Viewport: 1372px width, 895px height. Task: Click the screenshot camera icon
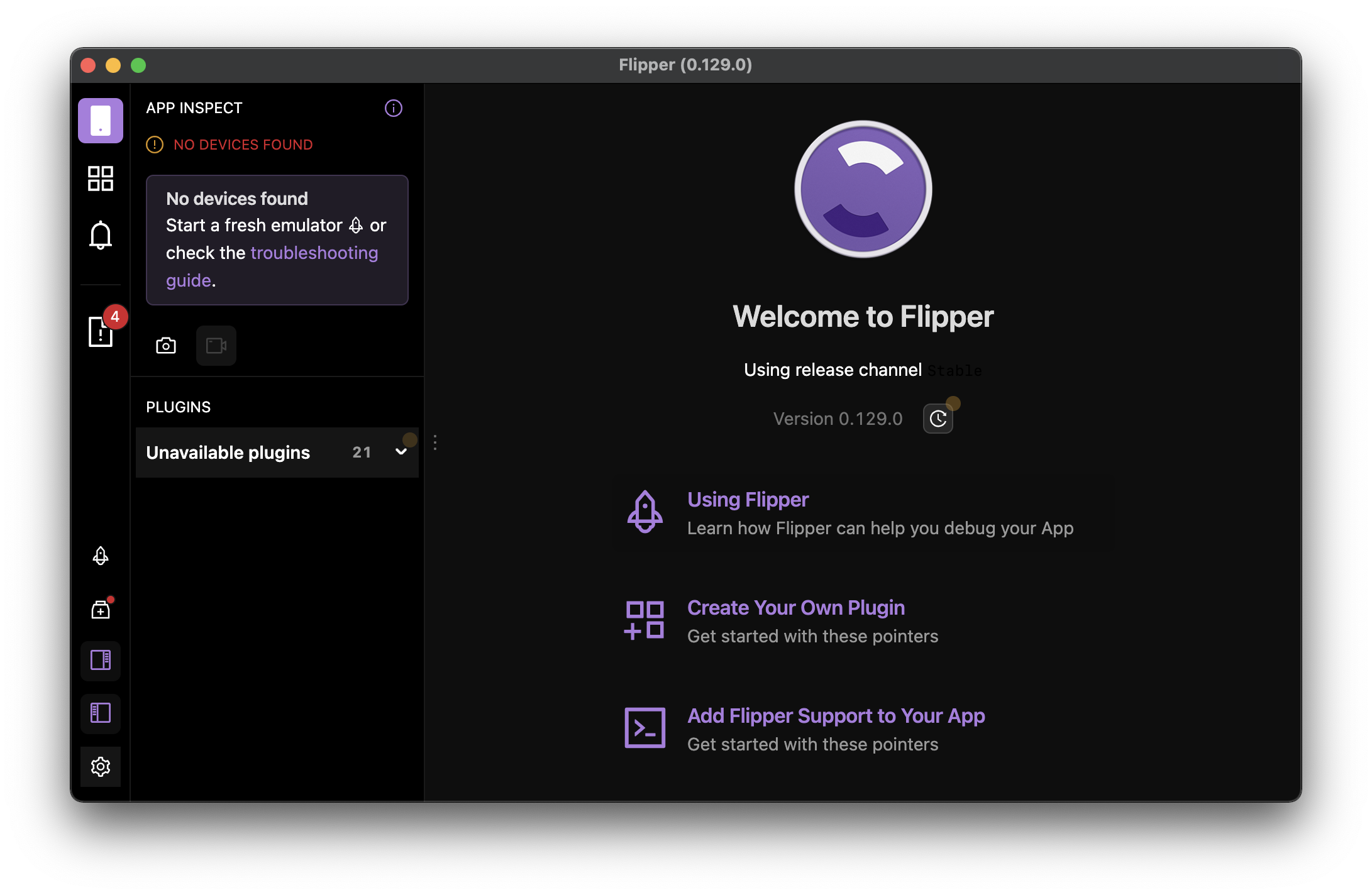[166, 346]
